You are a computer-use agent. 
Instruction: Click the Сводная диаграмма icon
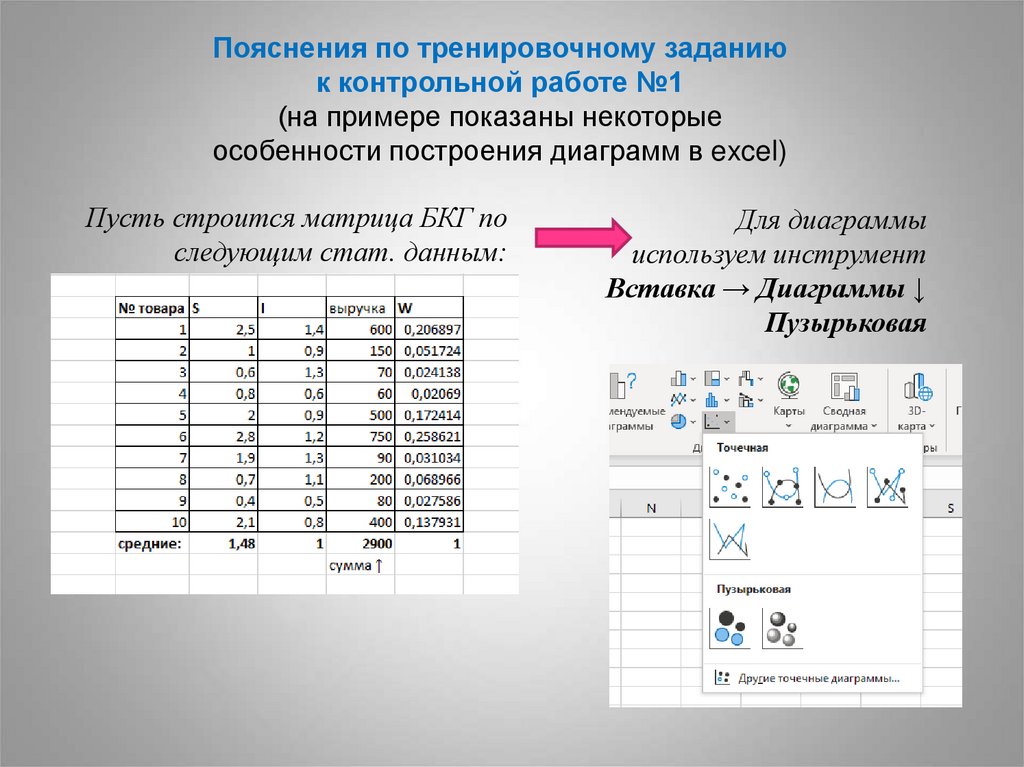tap(844, 385)
